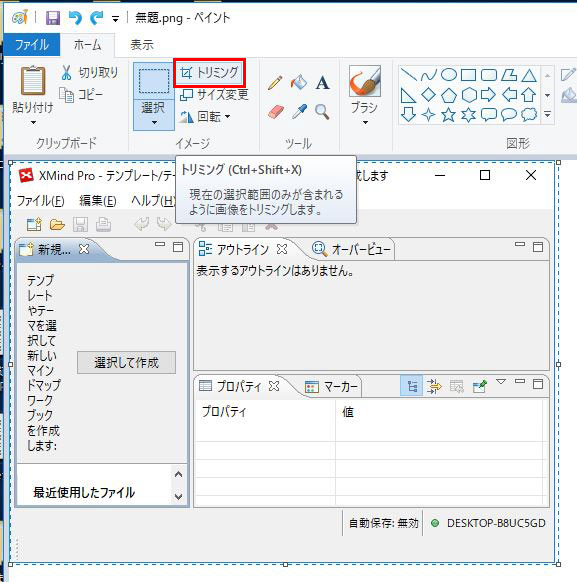Switch to the マーカー tab
The height and width of the screenshot is (582, 577).
[331, 387]
